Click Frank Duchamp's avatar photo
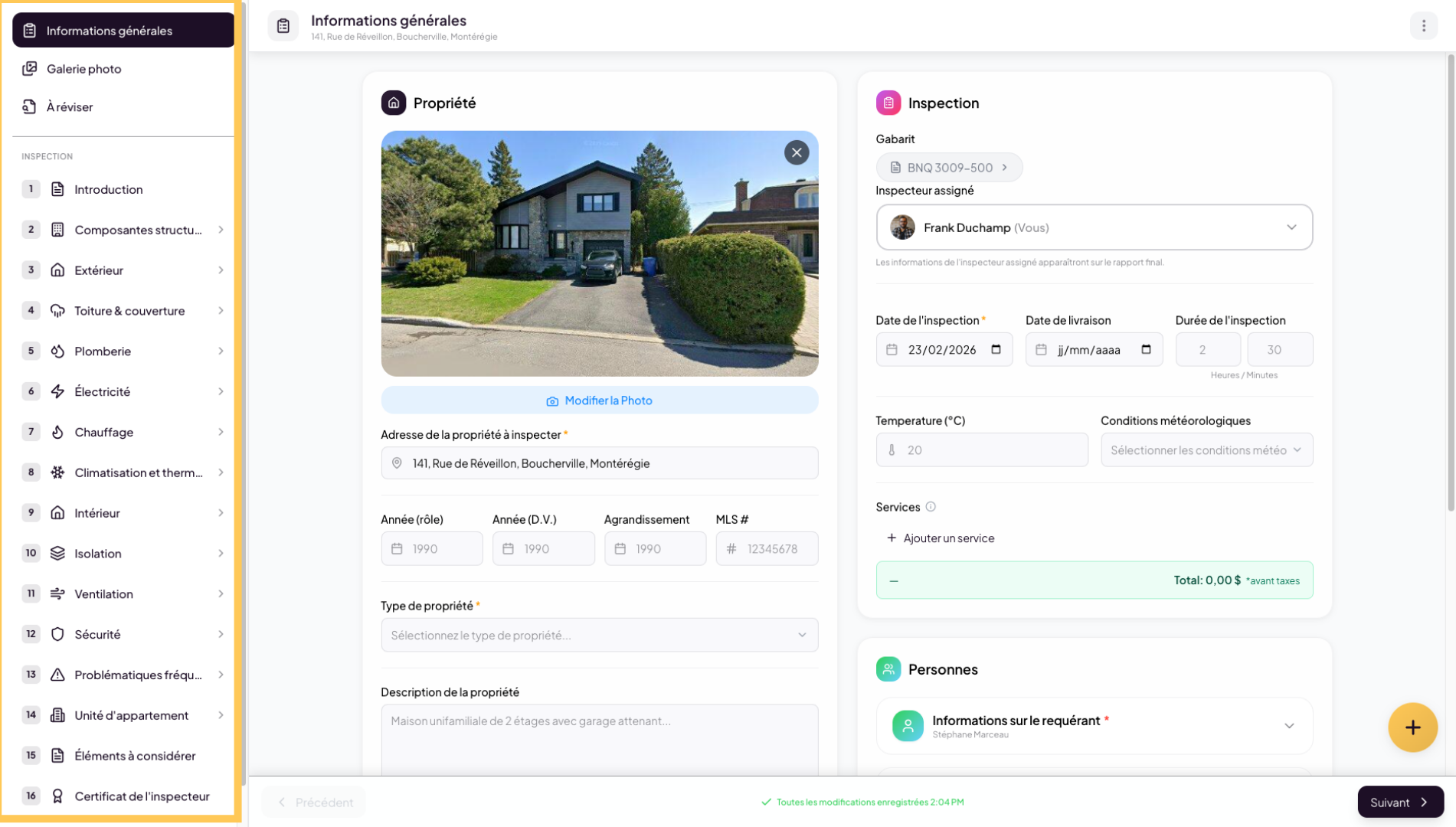The width and height of the screenshot is (1456, 827). [x=902, y=227]
